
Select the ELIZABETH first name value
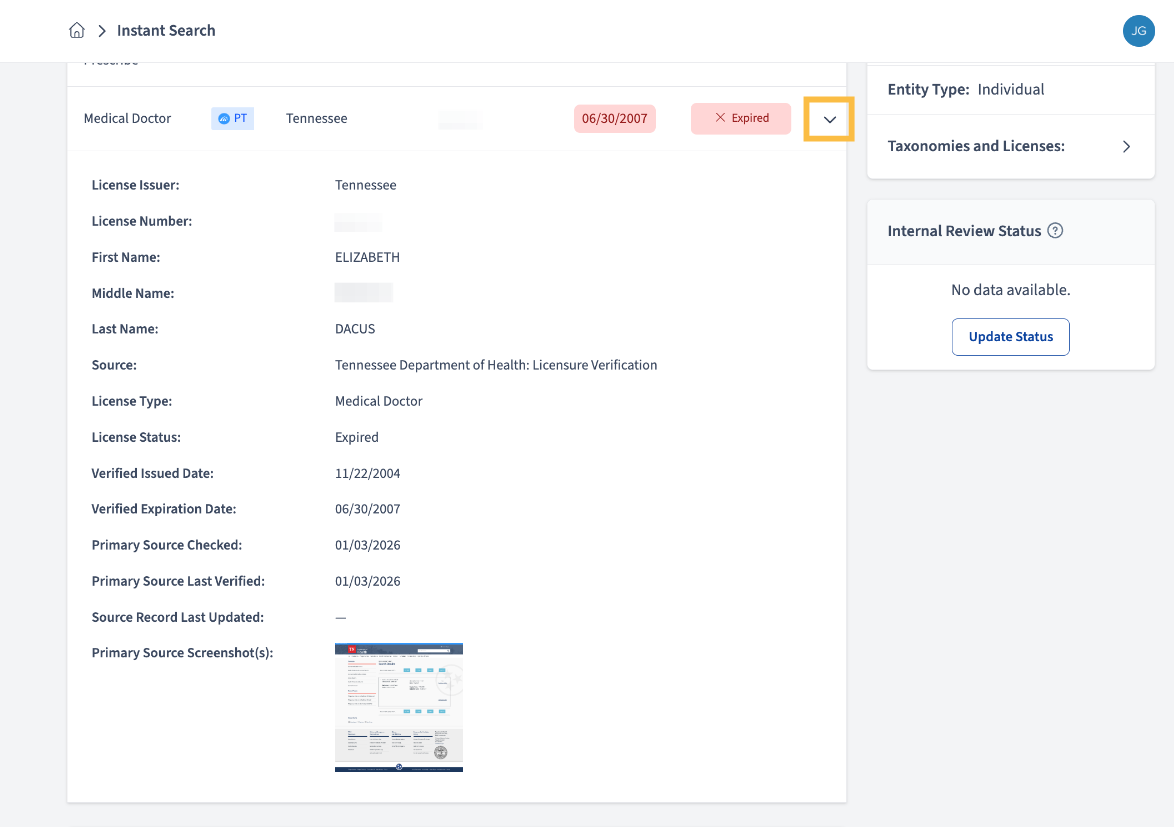coord(367,257)
